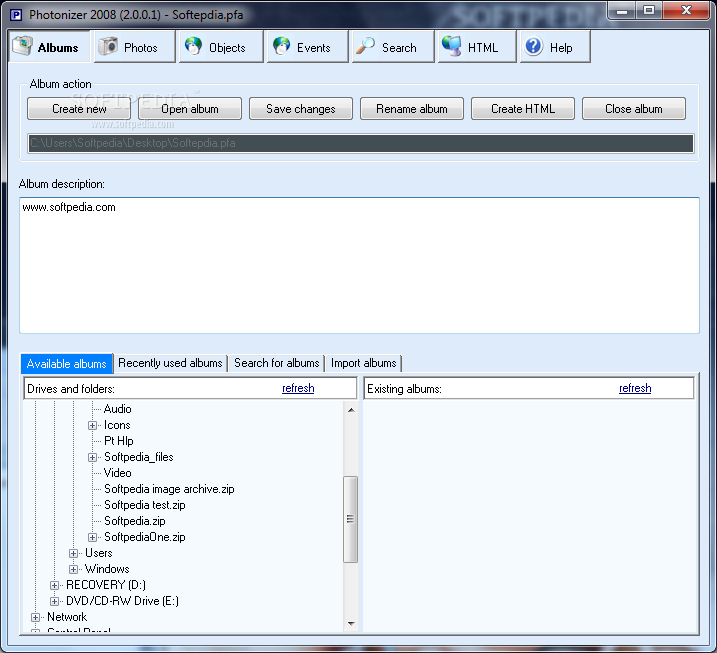Select the Pt Hlp folder
Viewport: 717px width, 653px height.
[118, 441]
